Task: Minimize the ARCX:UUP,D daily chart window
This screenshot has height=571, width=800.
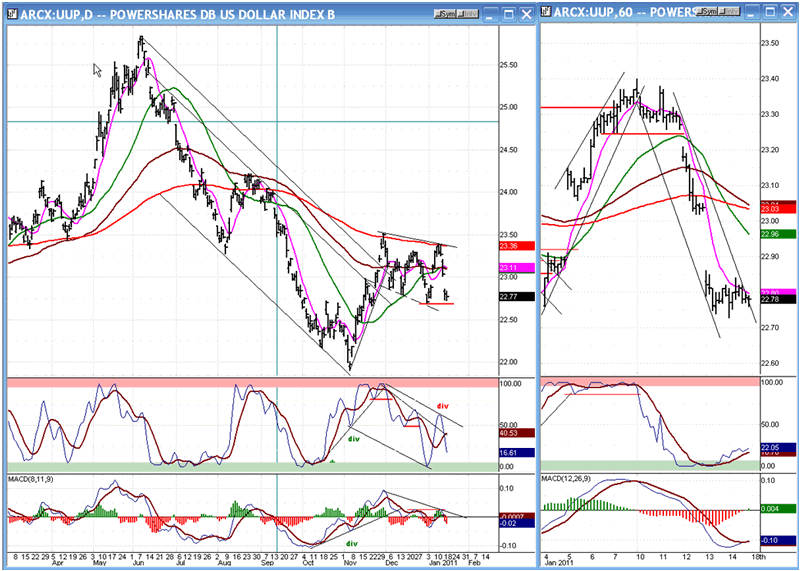Action: tap(491, 14)
